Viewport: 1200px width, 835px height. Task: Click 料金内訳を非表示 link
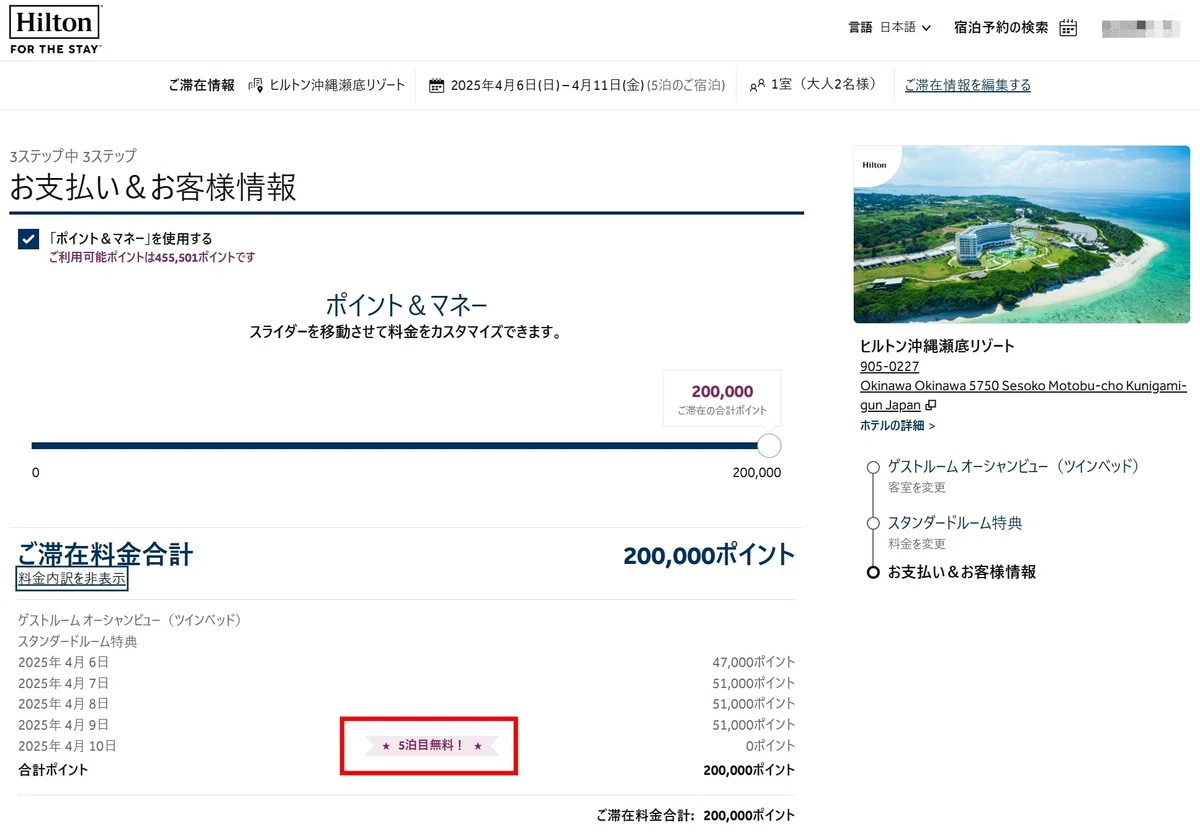72,578
